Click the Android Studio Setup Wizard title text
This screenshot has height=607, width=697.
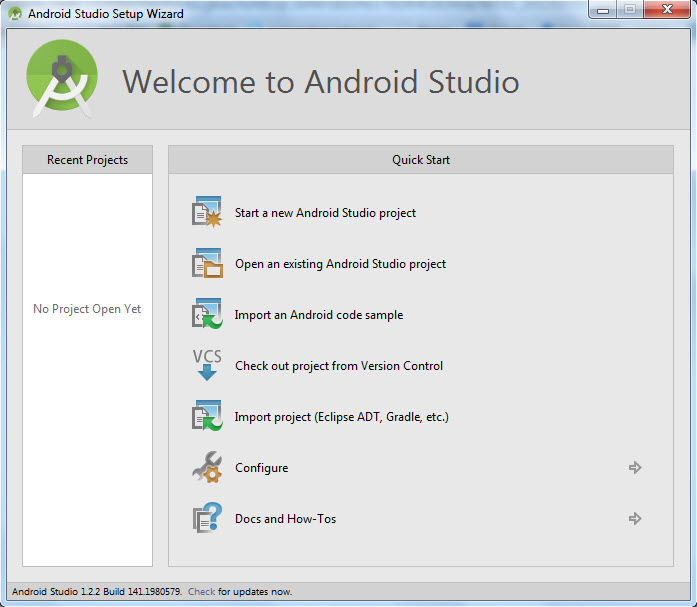tap(106, 14)
